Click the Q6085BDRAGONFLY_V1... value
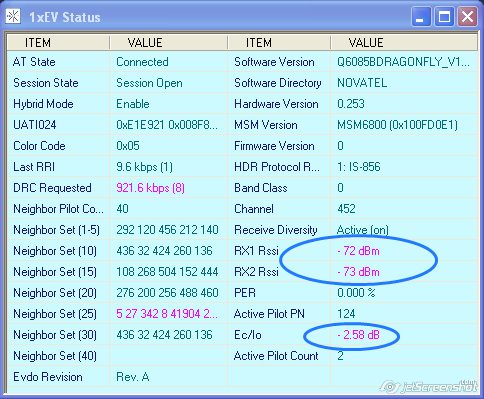The image size is (484, 399). tap(404, 62)
